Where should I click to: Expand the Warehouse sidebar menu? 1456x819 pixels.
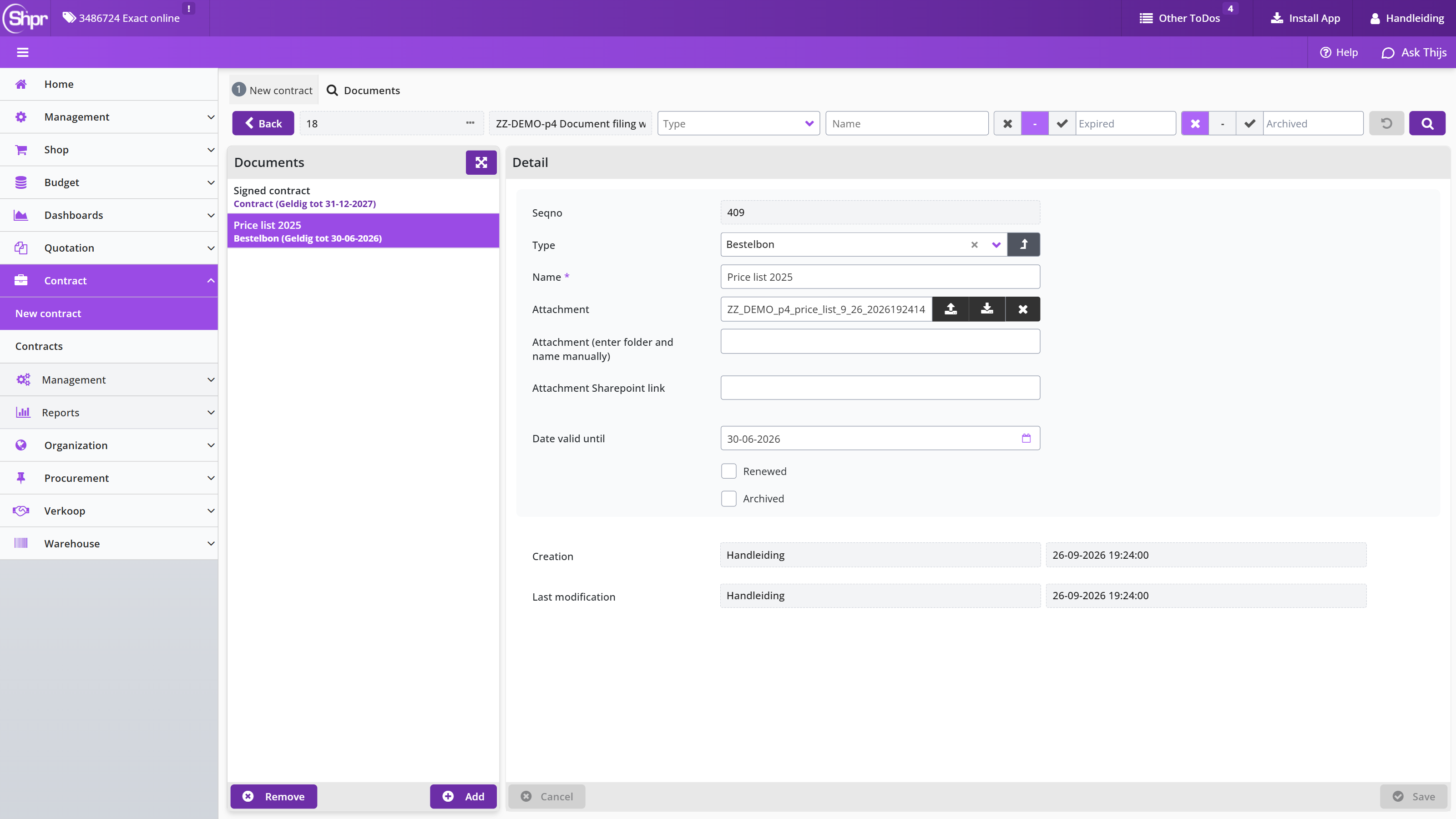109,544
